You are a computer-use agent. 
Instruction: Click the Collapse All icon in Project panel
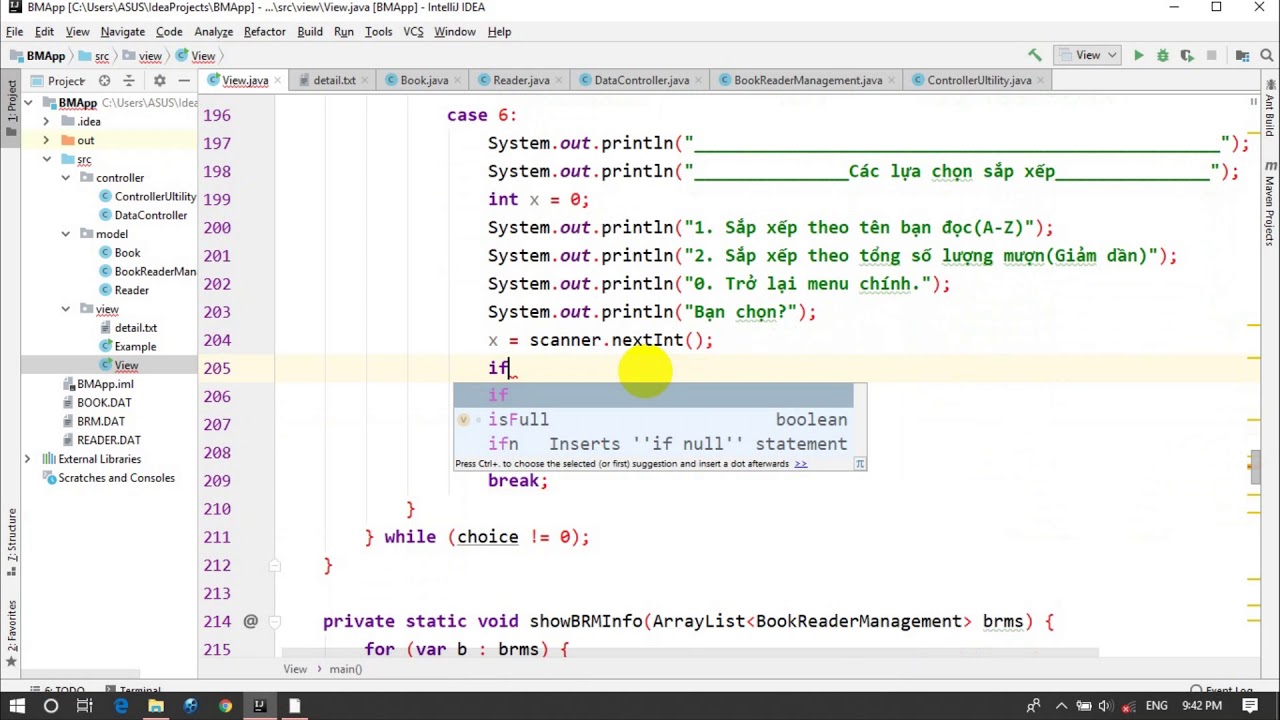pos(129,80)
